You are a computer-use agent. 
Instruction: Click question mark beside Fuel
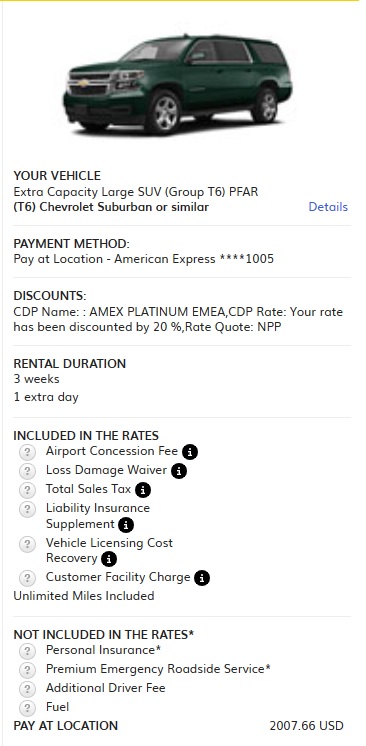coord(28,708)
